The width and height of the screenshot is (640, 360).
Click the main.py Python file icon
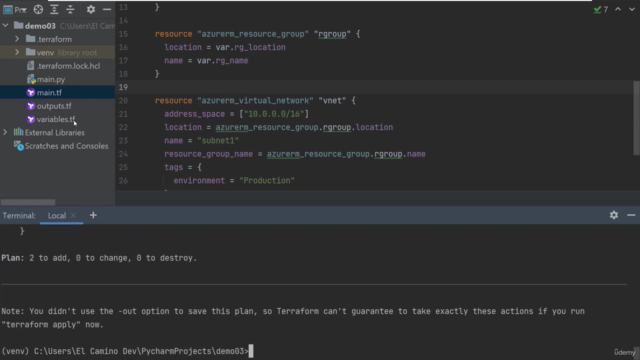[31, 79]
